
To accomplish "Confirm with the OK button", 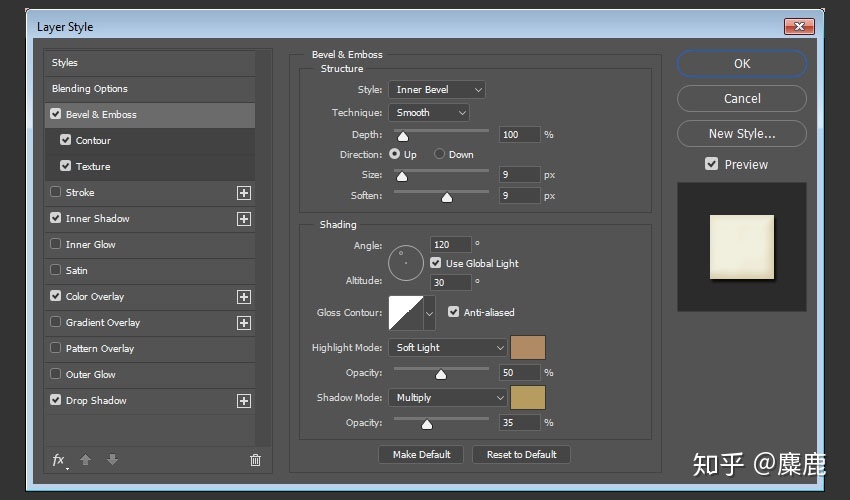I will [742, 63].
